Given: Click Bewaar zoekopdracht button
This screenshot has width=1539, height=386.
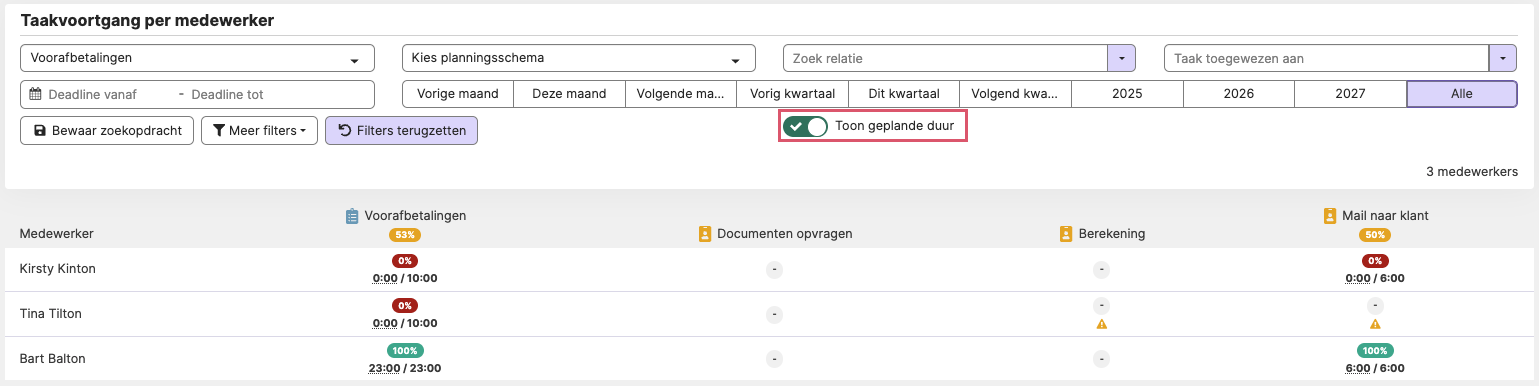Looking at the screenshot, I should (107, 131).
